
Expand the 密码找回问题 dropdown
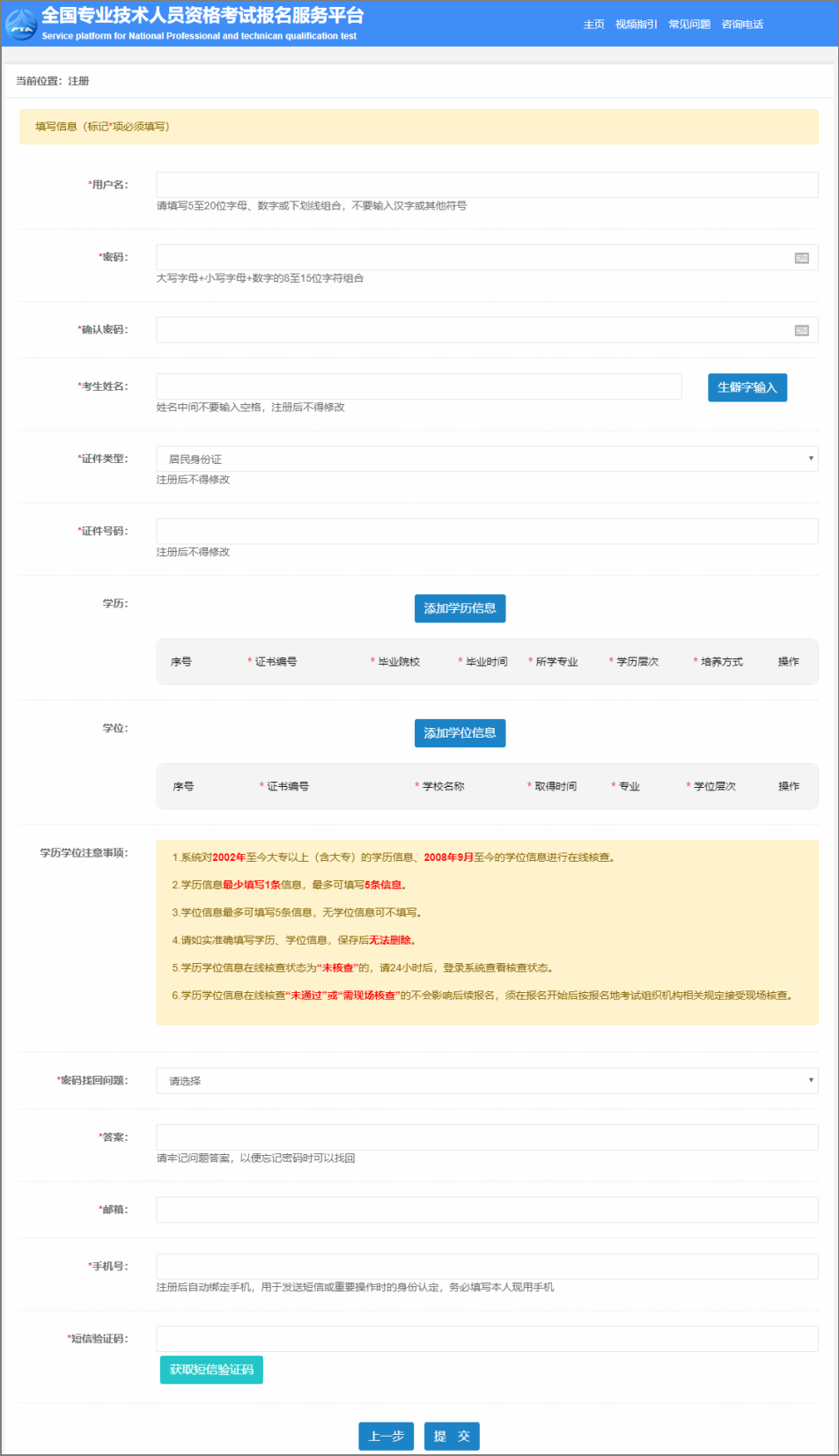tap(487, 1081)
